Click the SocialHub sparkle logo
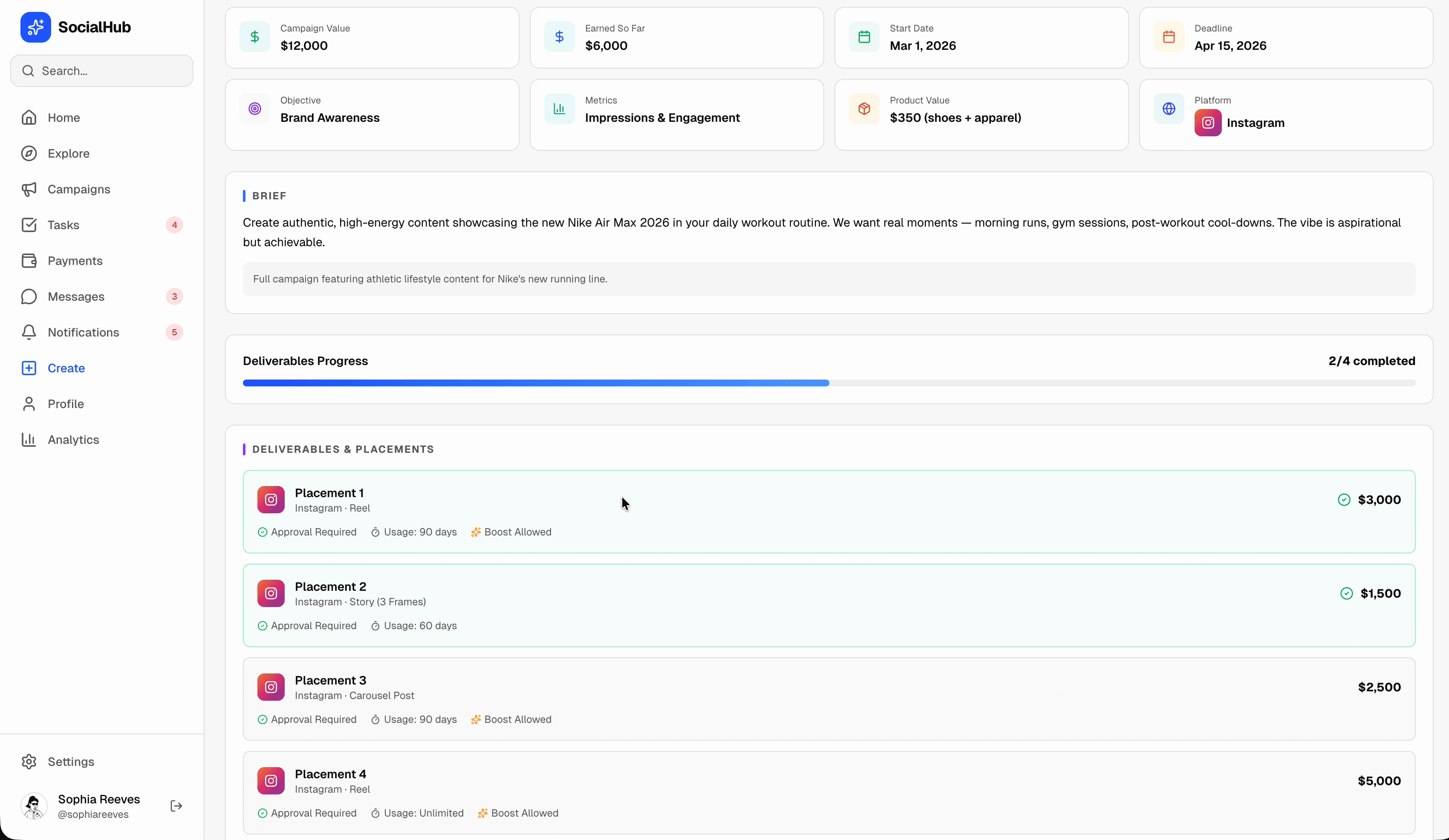 (x=35, y=26)
